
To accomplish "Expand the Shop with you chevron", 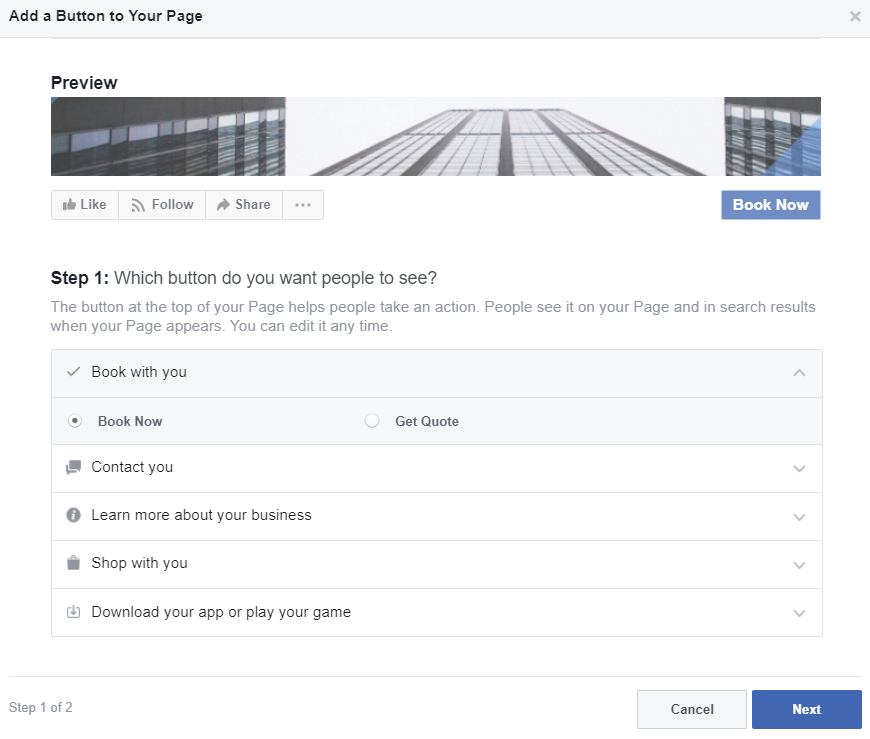I will click(799, 565).
